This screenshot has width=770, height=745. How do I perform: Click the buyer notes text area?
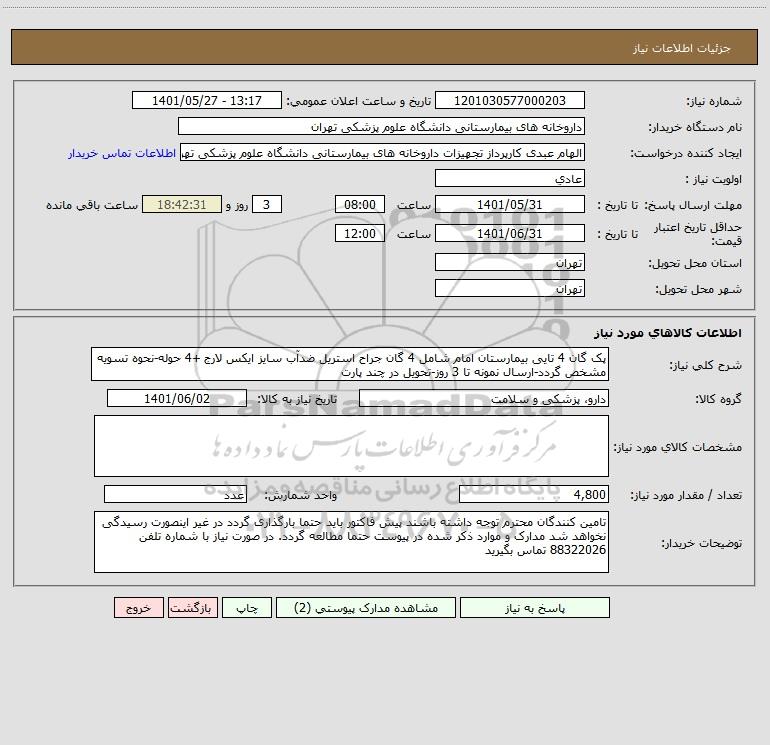[351, 542]
